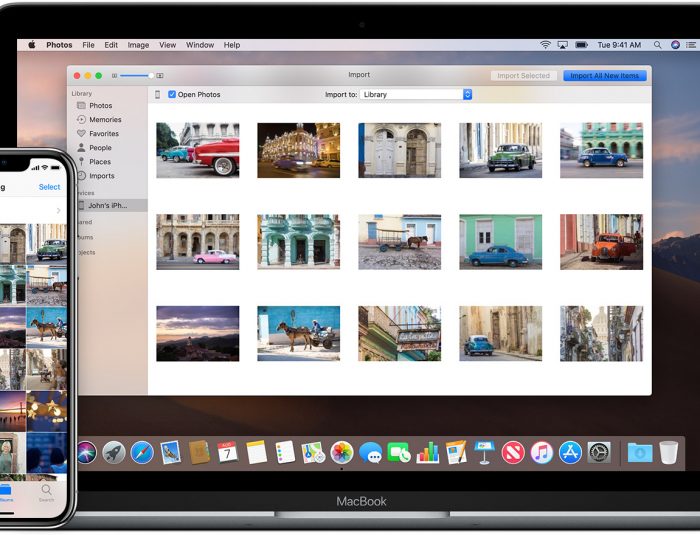Screen dimensions: 700x535
Task: Click Siri icon in menu bar
Action: pos(675,45)
